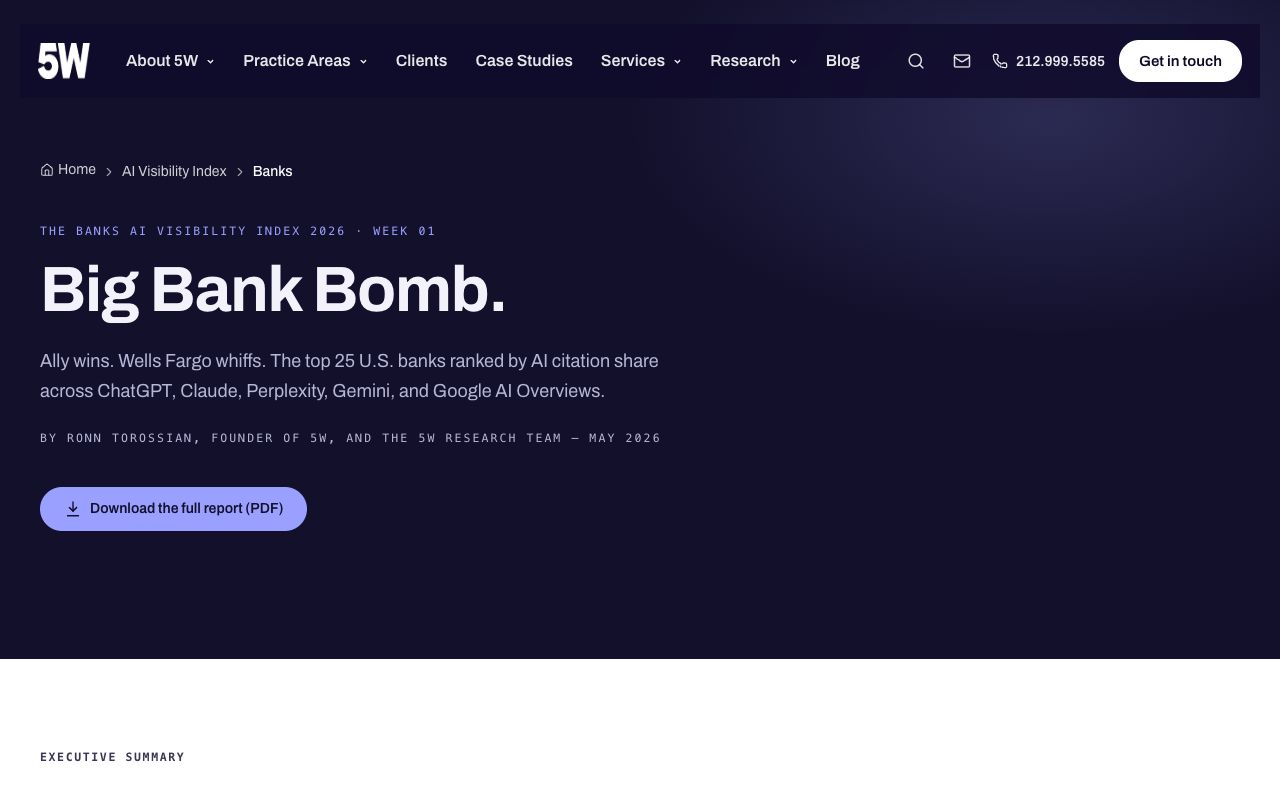Call the 212.999.5585 phone number link

[x=1060, y=61]
